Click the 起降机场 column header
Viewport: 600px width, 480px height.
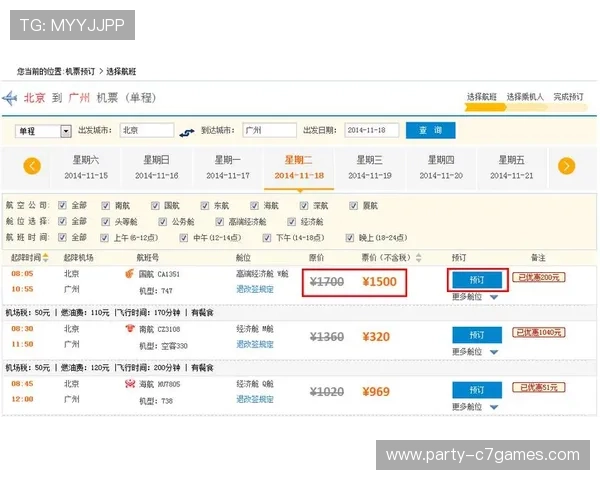click(x=78, y=258)
